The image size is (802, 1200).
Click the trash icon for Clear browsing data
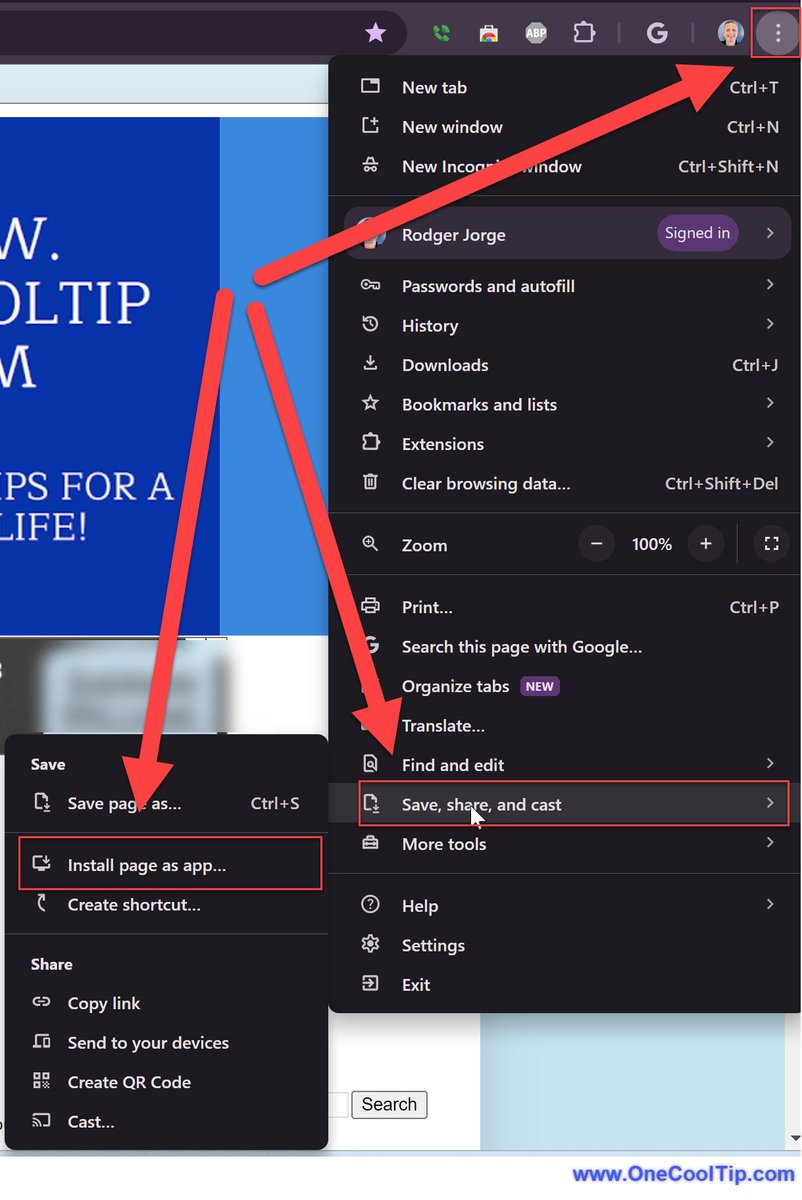coord(370,482)
